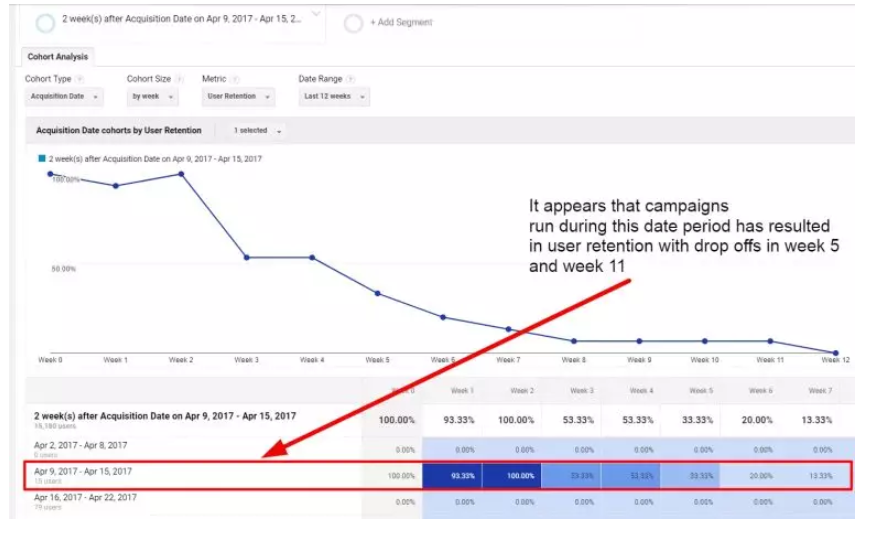
Task: Click the Metric help icon
Action: point(235,78)
